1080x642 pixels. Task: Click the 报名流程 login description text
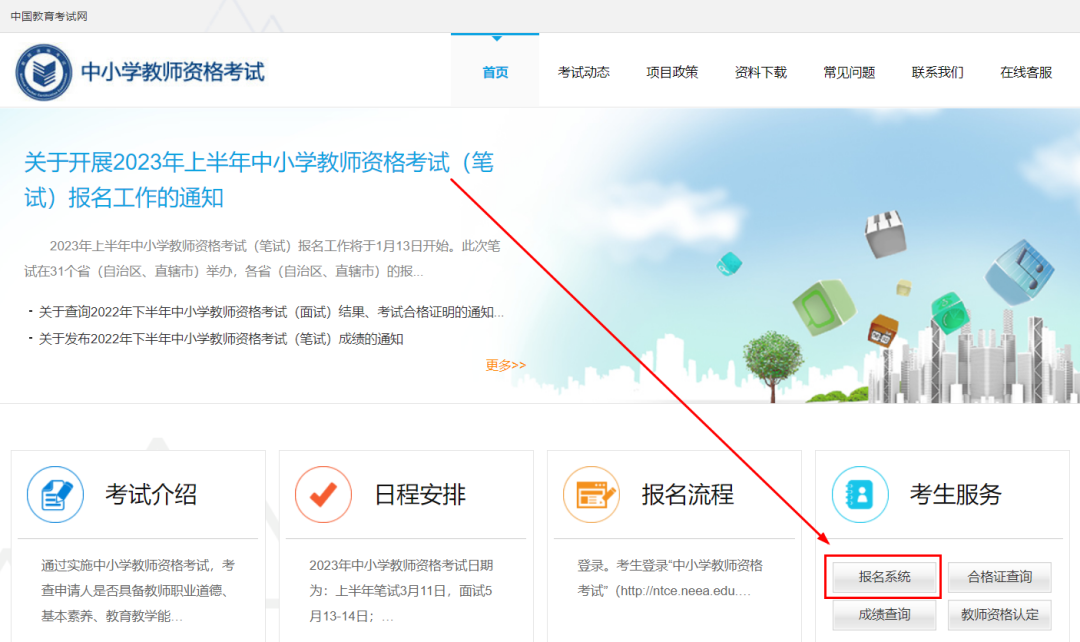(670, 578)
